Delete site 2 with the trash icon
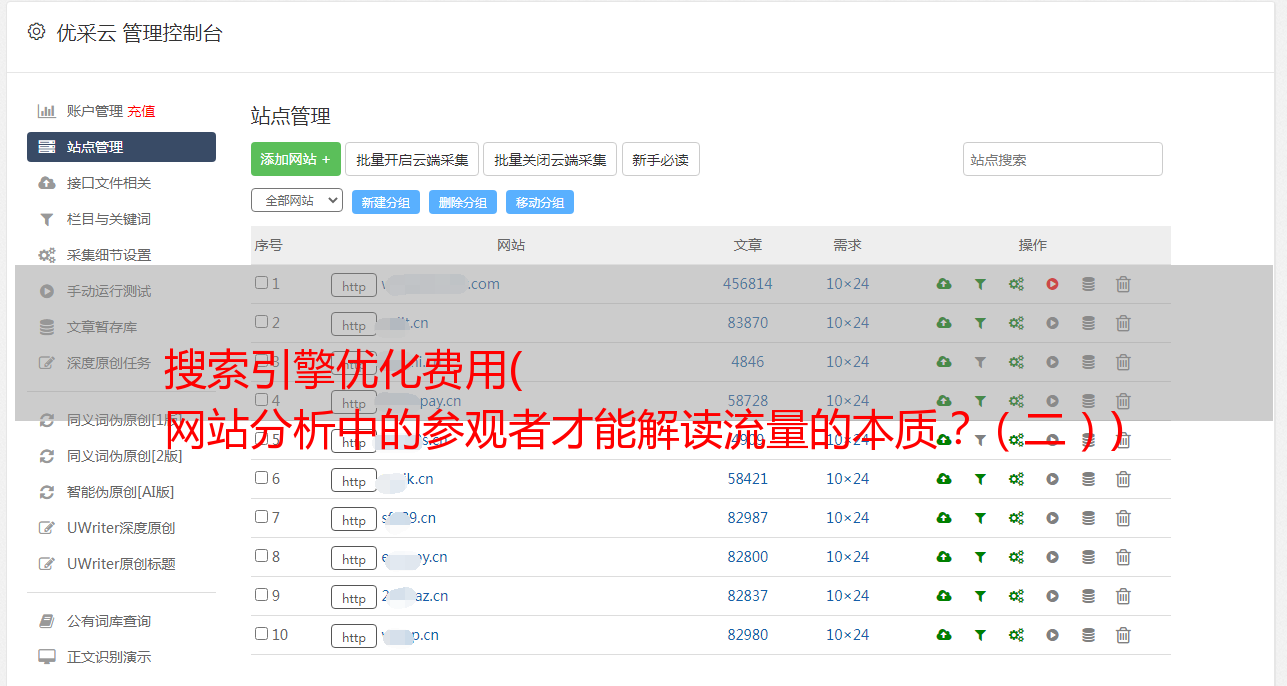 [x=1123, y=323]
